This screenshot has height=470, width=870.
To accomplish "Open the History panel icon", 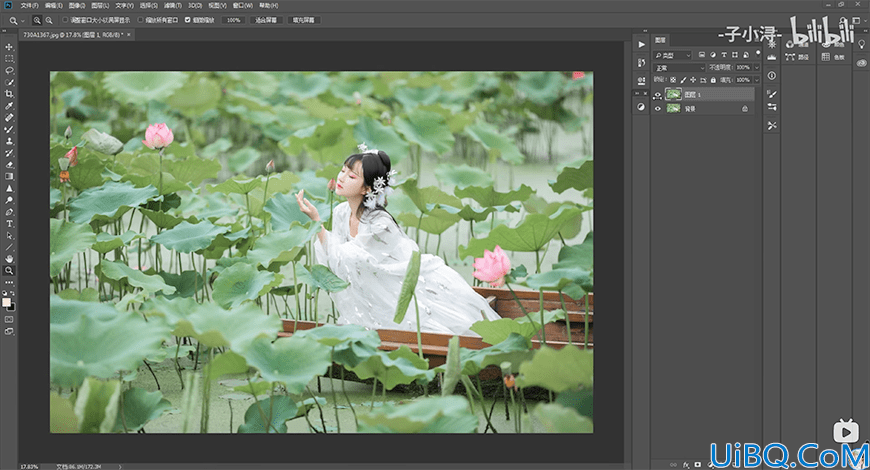I will 641,63.
